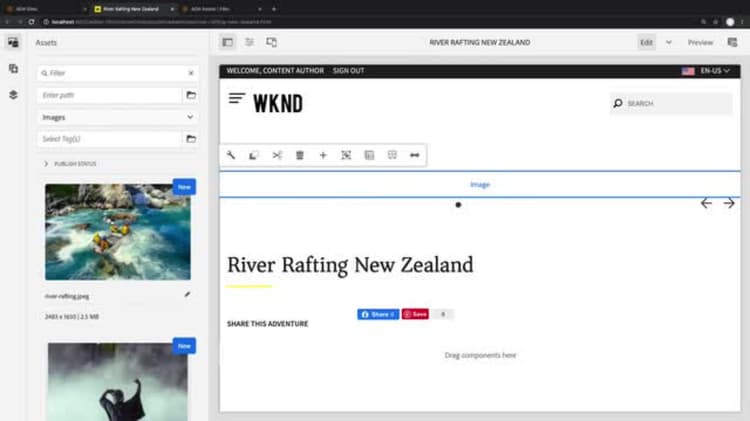Select the Image component placeholder
750x421 pixels.
point(480,184)
